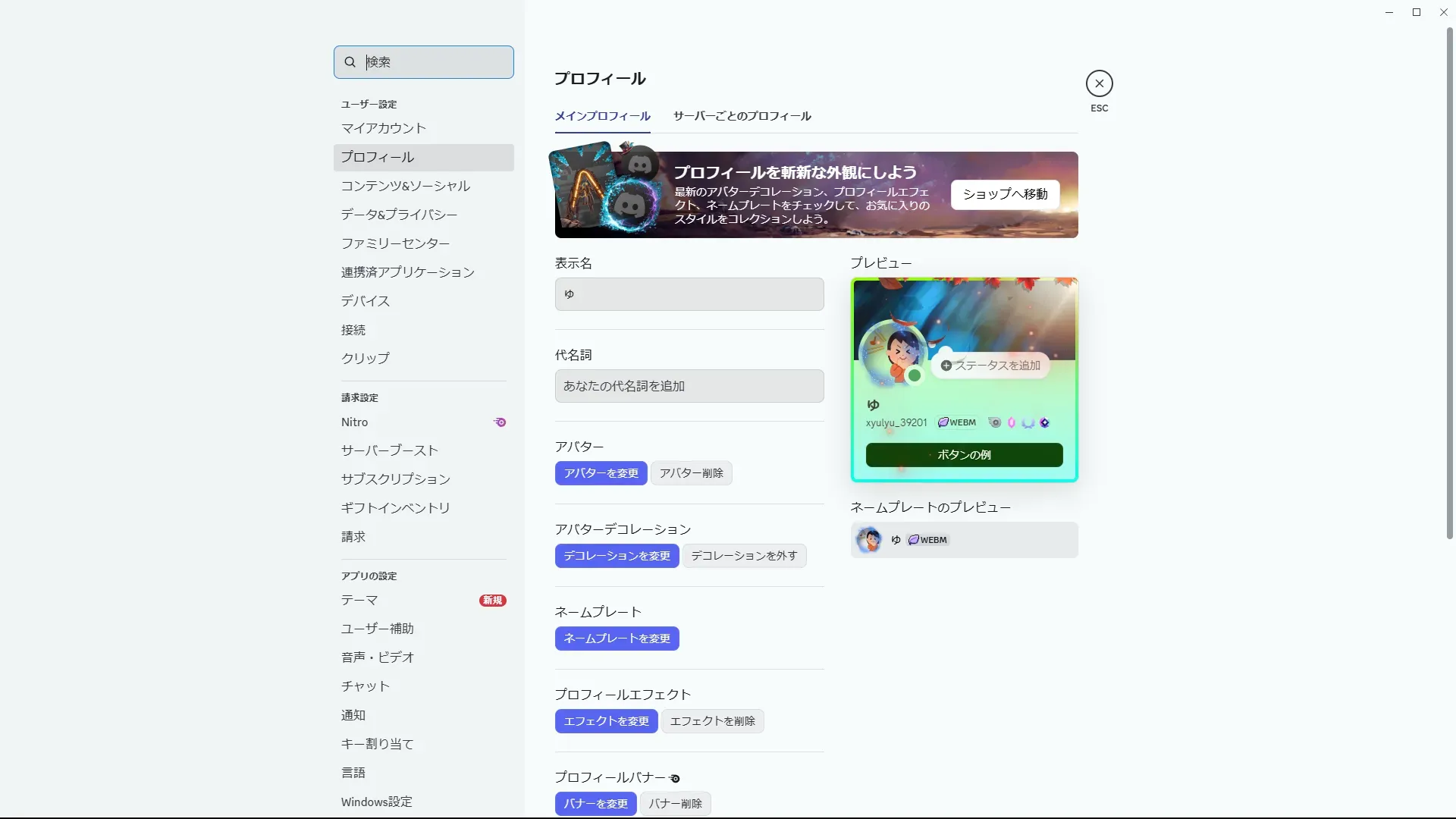
Task: Click the pink Nitro gem badge in preview
Action: pyautogui.click(x=1011, y=422)
